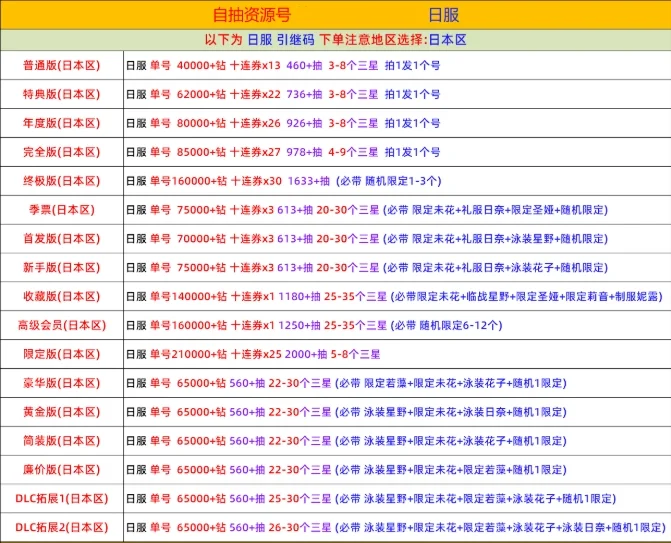671x543 pixels.
Task: Choose the 年度版(日本区) option
Action: [x=62, y=123]
